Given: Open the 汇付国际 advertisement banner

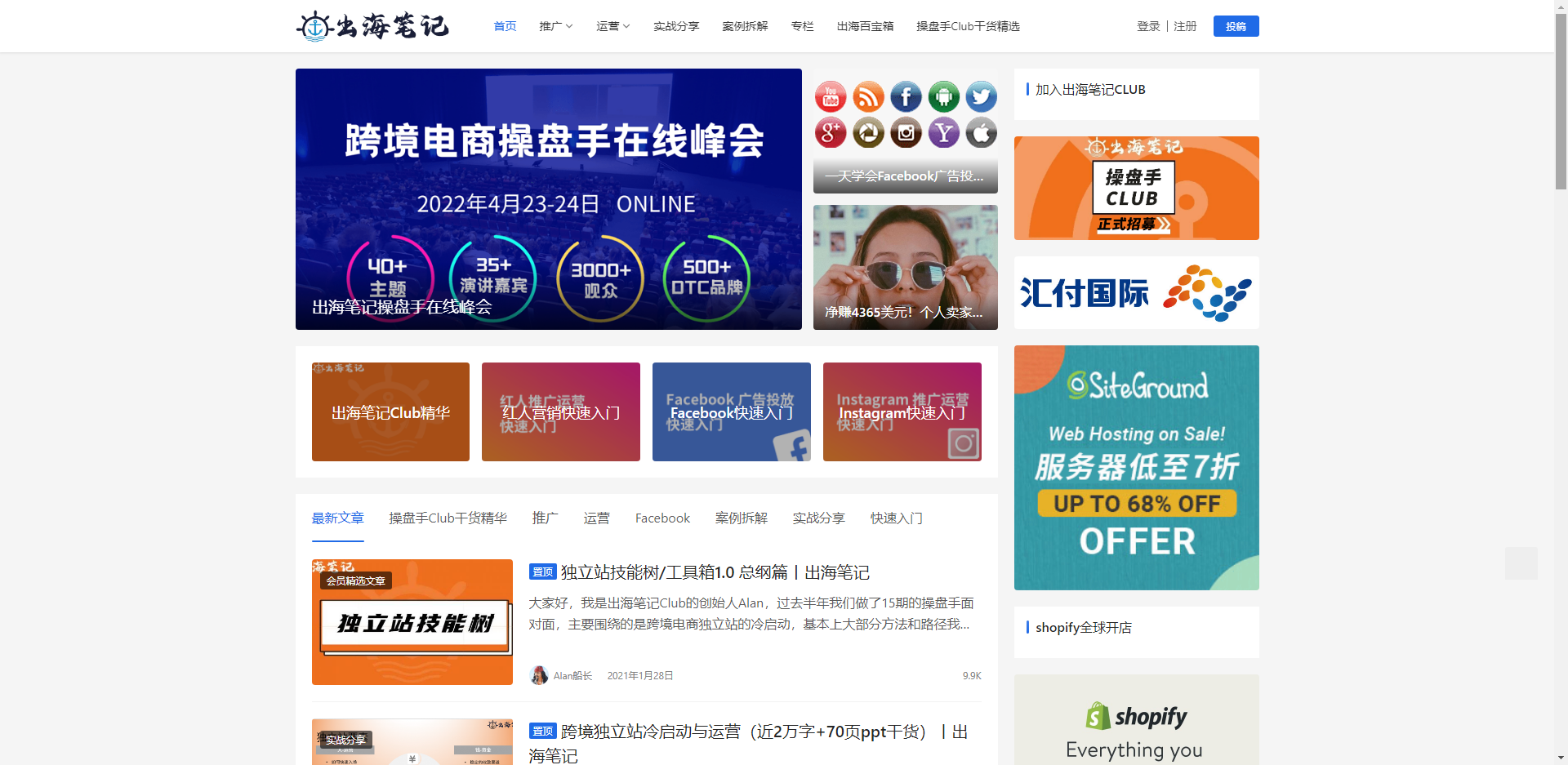Looking at the screenshot, I should pos(1137,292).
